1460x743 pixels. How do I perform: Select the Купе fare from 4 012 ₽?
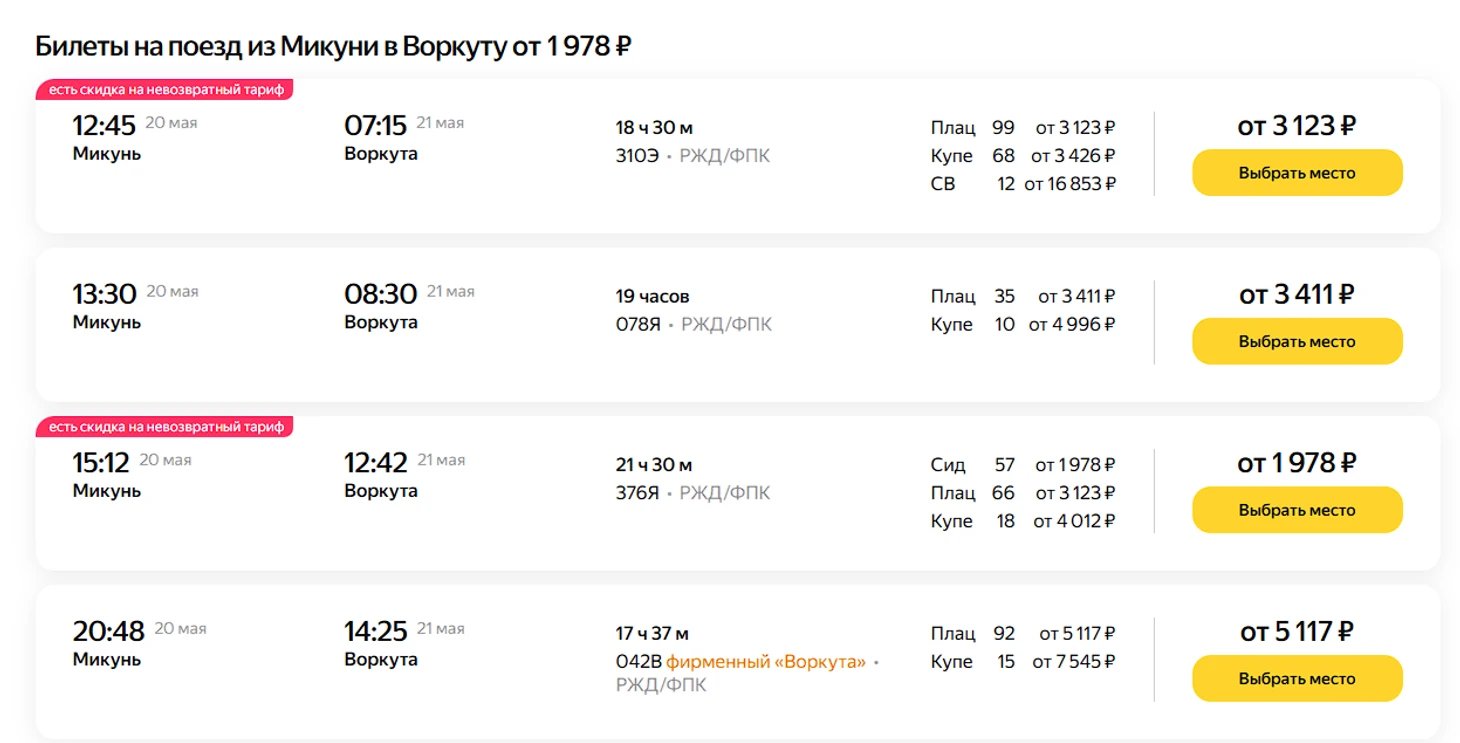[1022, 521]
